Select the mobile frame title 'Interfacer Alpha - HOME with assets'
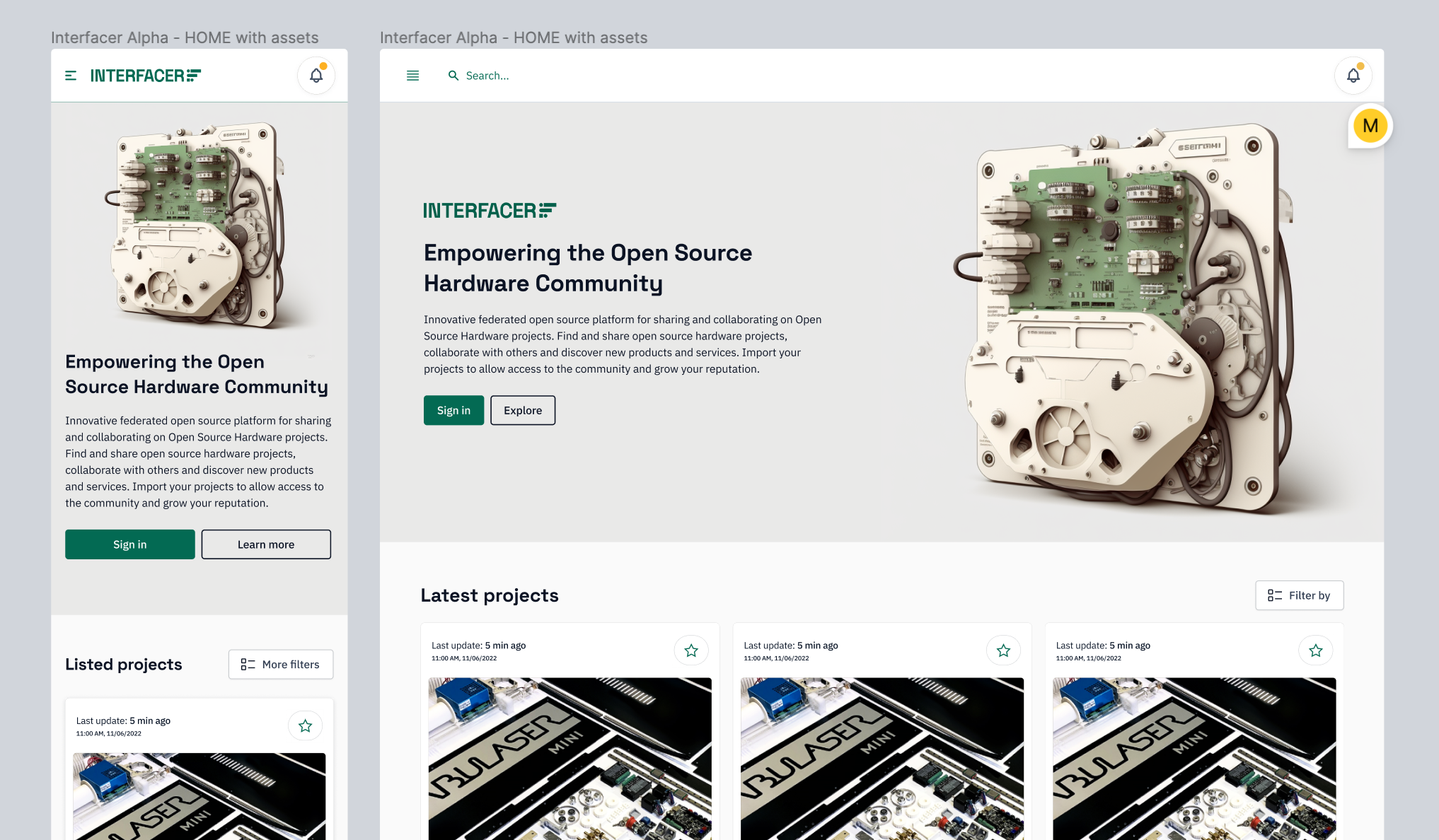The height and width of the screenshot is (840, 1439). point(185,37)
